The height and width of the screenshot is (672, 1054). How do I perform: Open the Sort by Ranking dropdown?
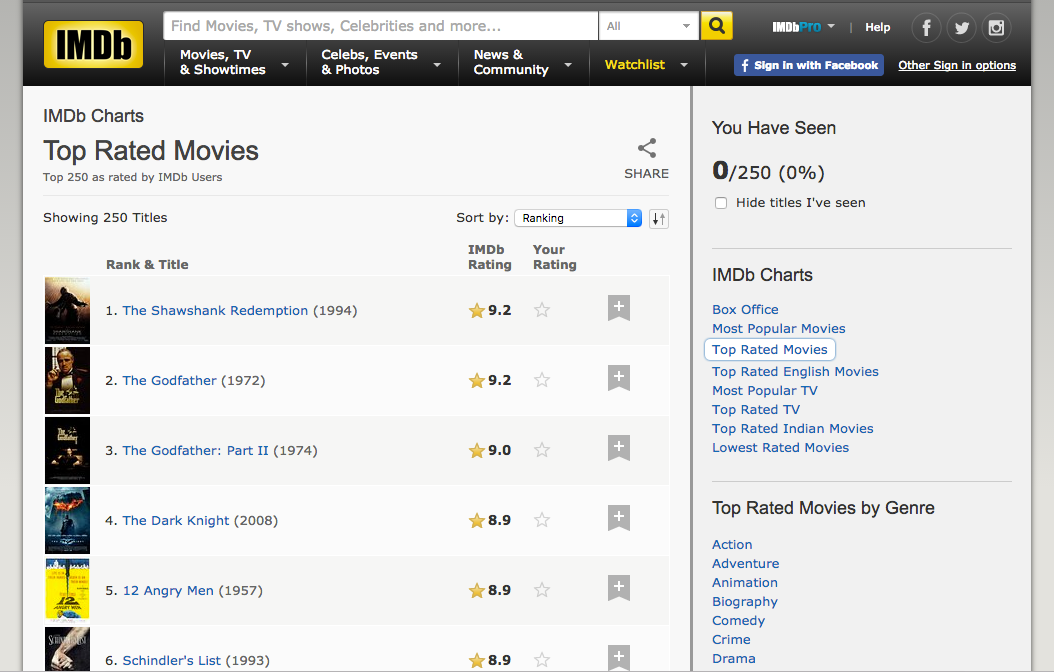578,218
